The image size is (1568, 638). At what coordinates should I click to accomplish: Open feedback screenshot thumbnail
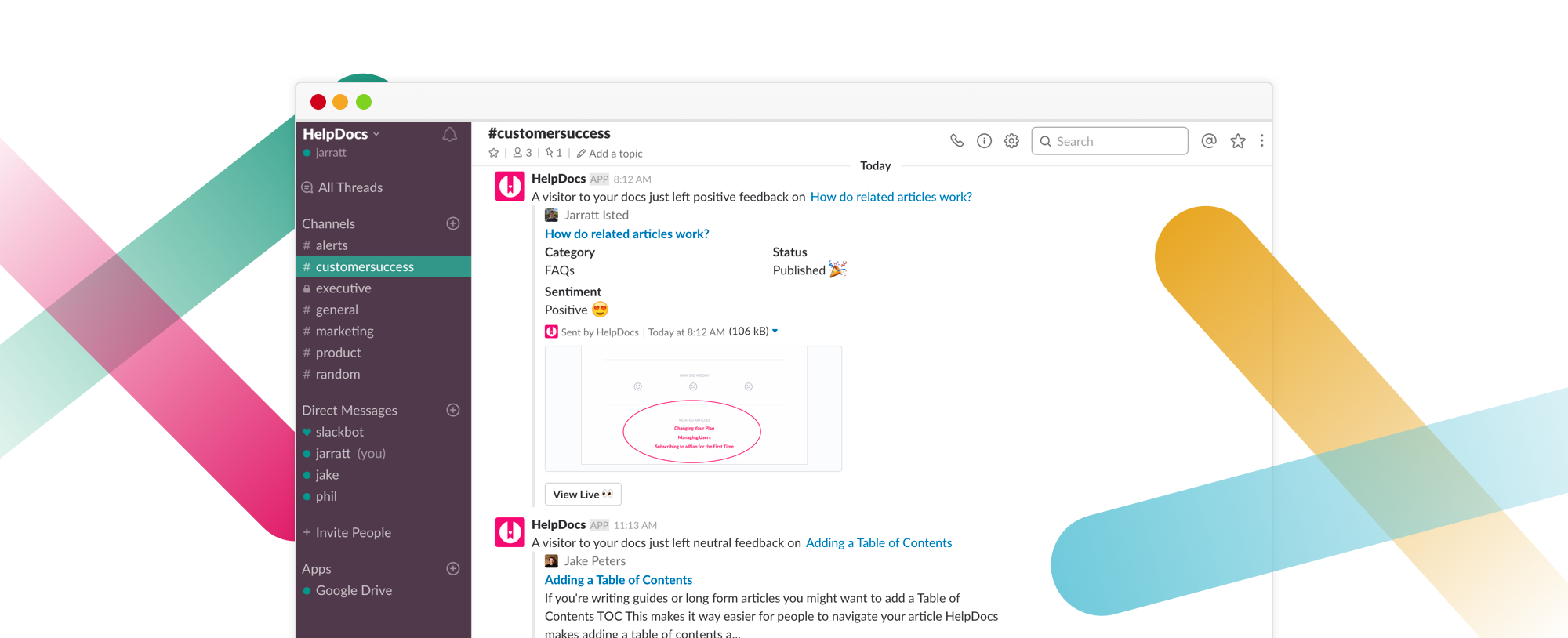693,408
